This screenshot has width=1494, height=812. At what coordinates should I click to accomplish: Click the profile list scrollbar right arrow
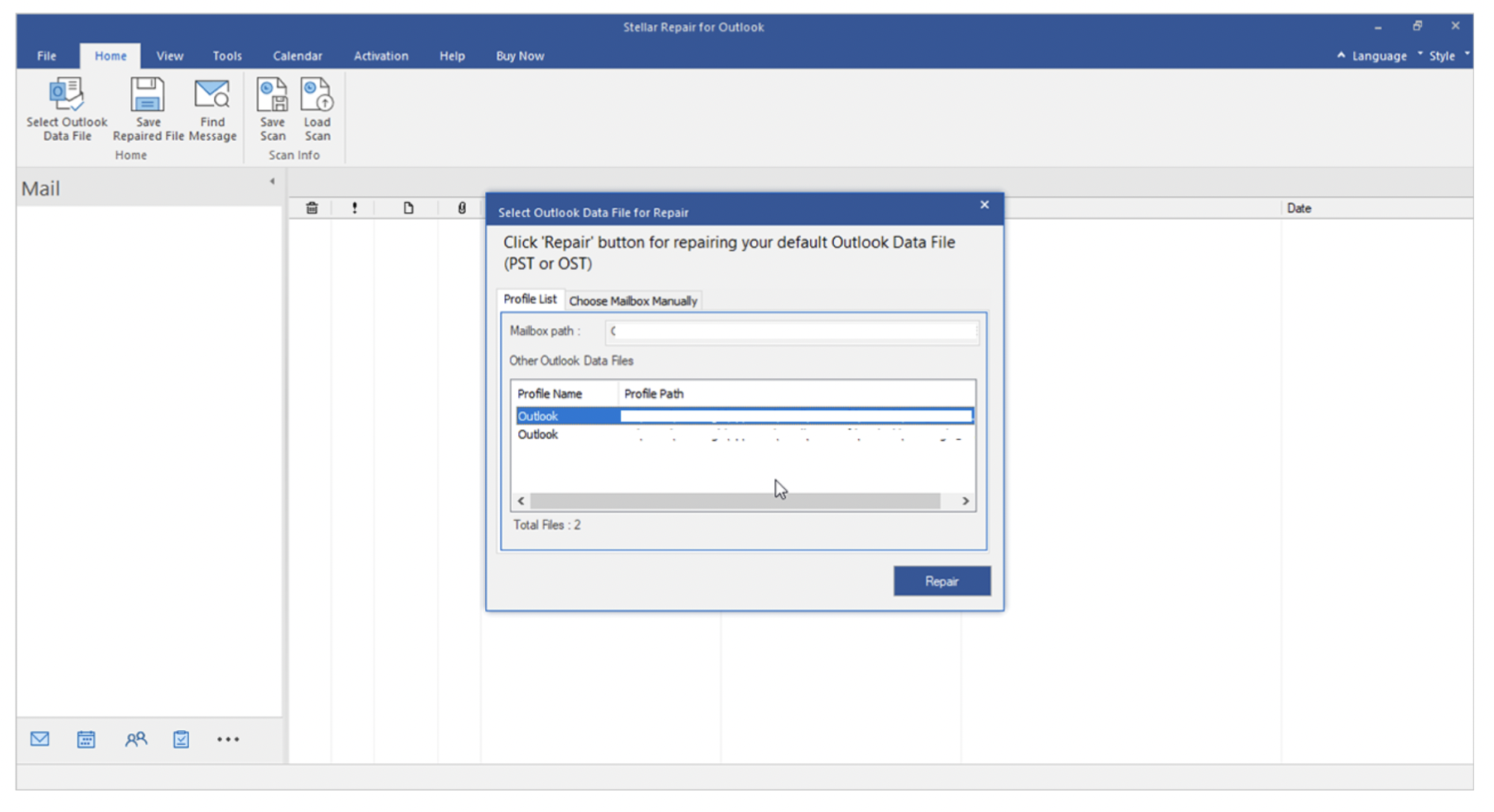tap(965, 500)
